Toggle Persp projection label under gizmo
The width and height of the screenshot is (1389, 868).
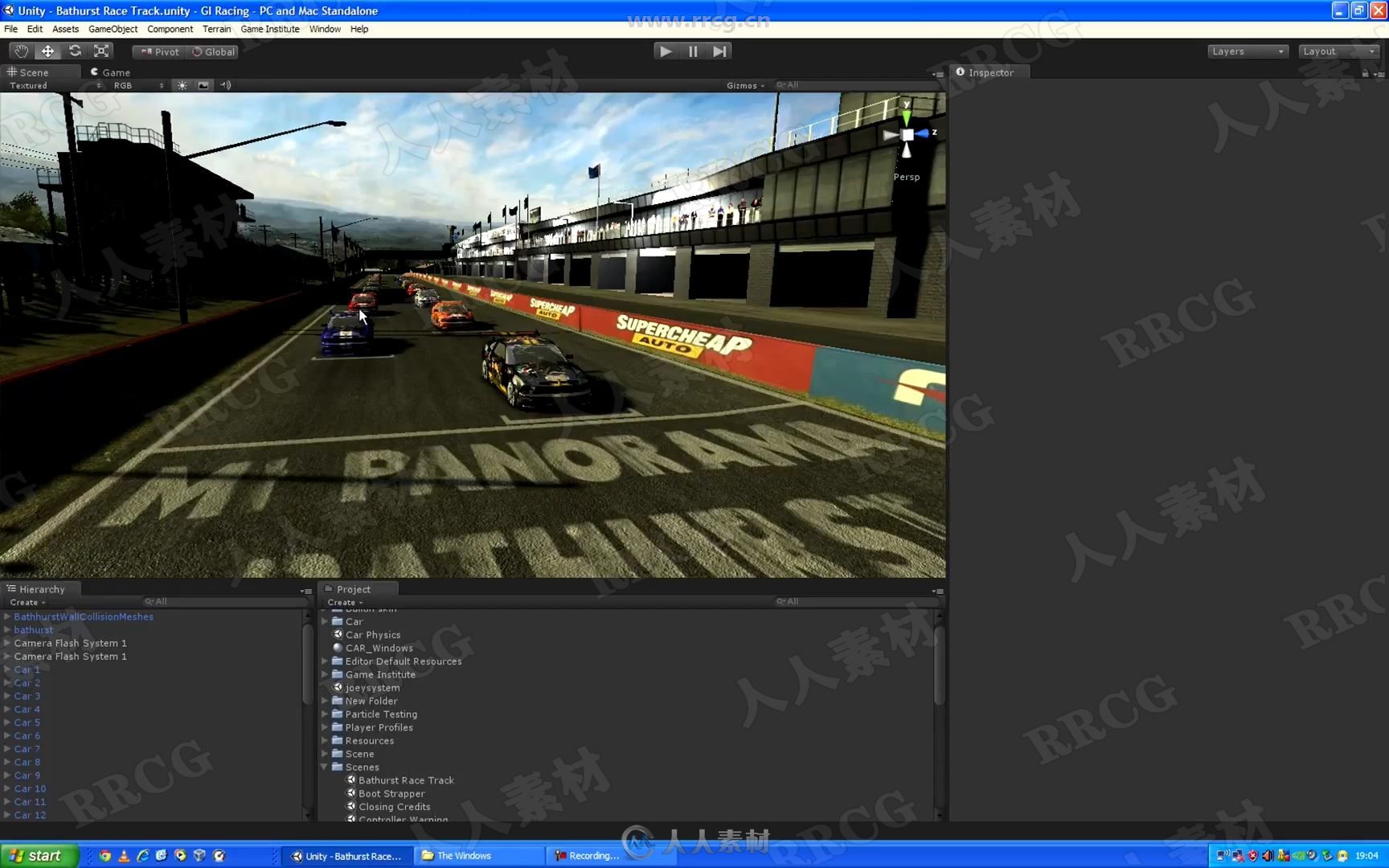[907, 177]
